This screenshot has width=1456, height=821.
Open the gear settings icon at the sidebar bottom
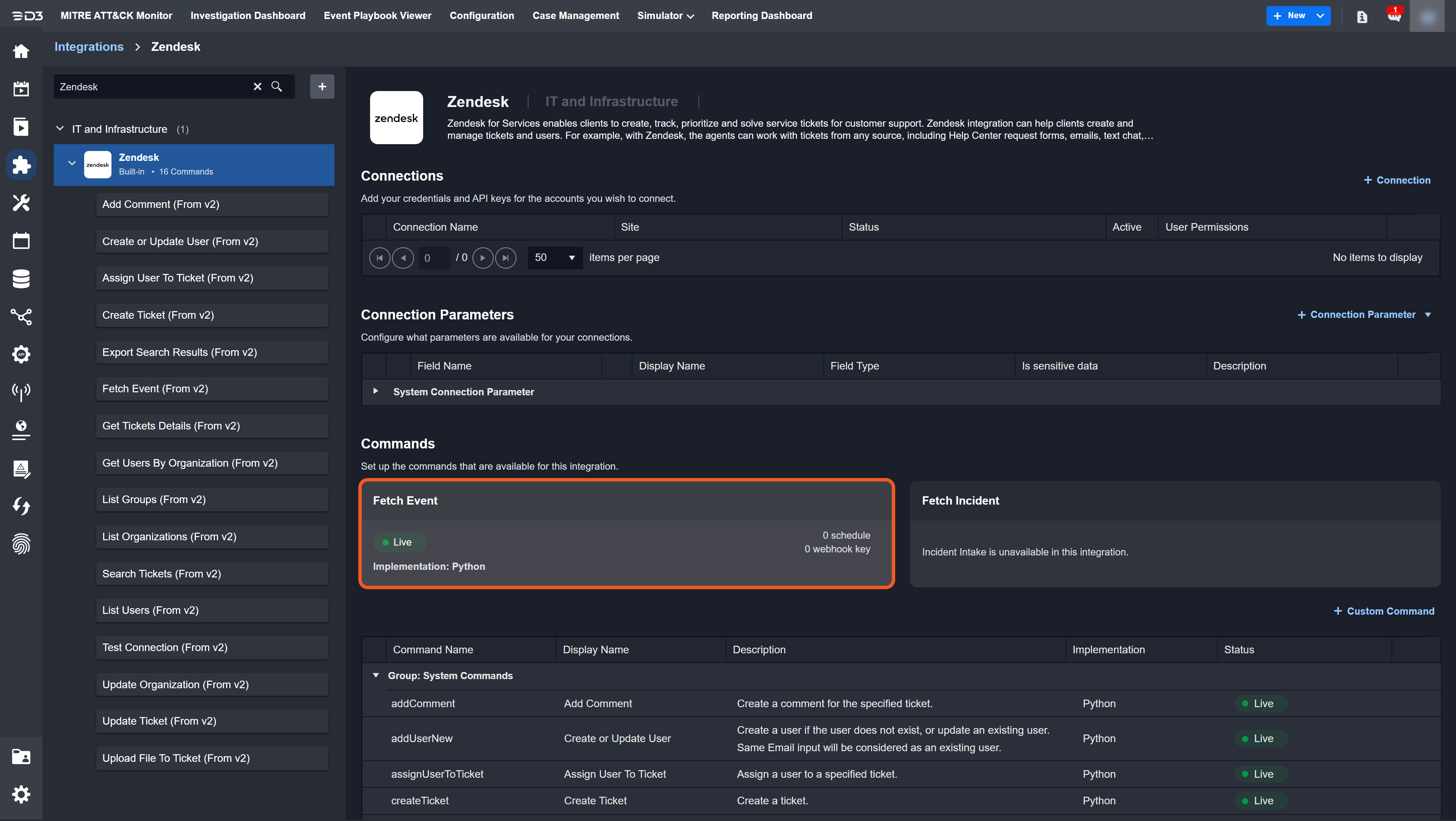pyautogui.click(x=21, y=794)
